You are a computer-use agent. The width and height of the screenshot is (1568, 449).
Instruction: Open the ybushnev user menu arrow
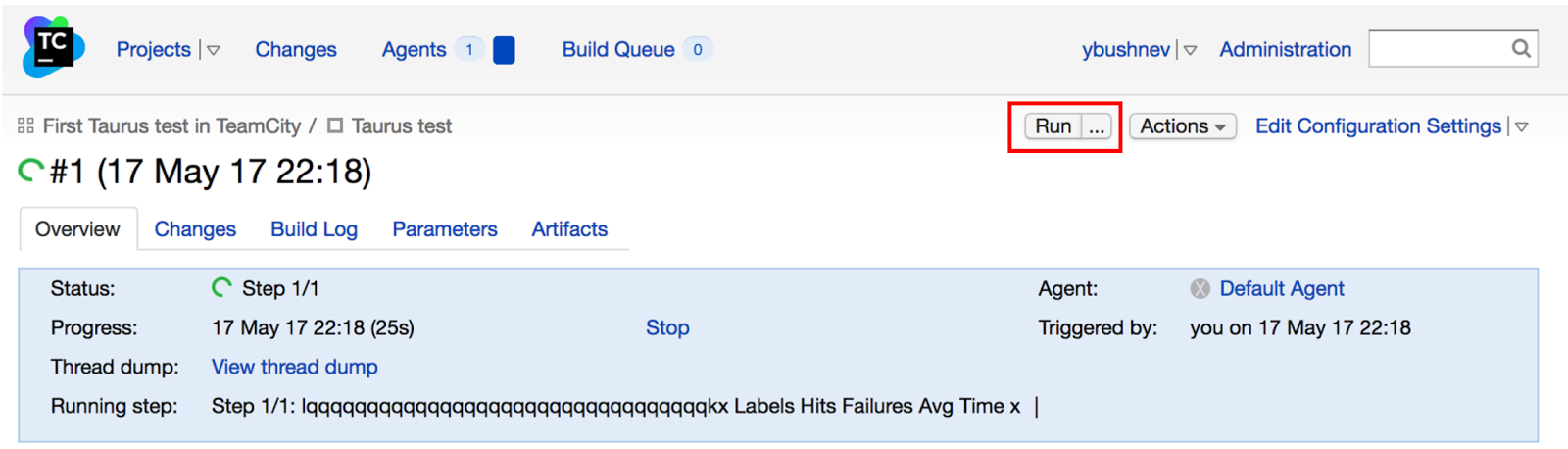[x=1190, y=50]
